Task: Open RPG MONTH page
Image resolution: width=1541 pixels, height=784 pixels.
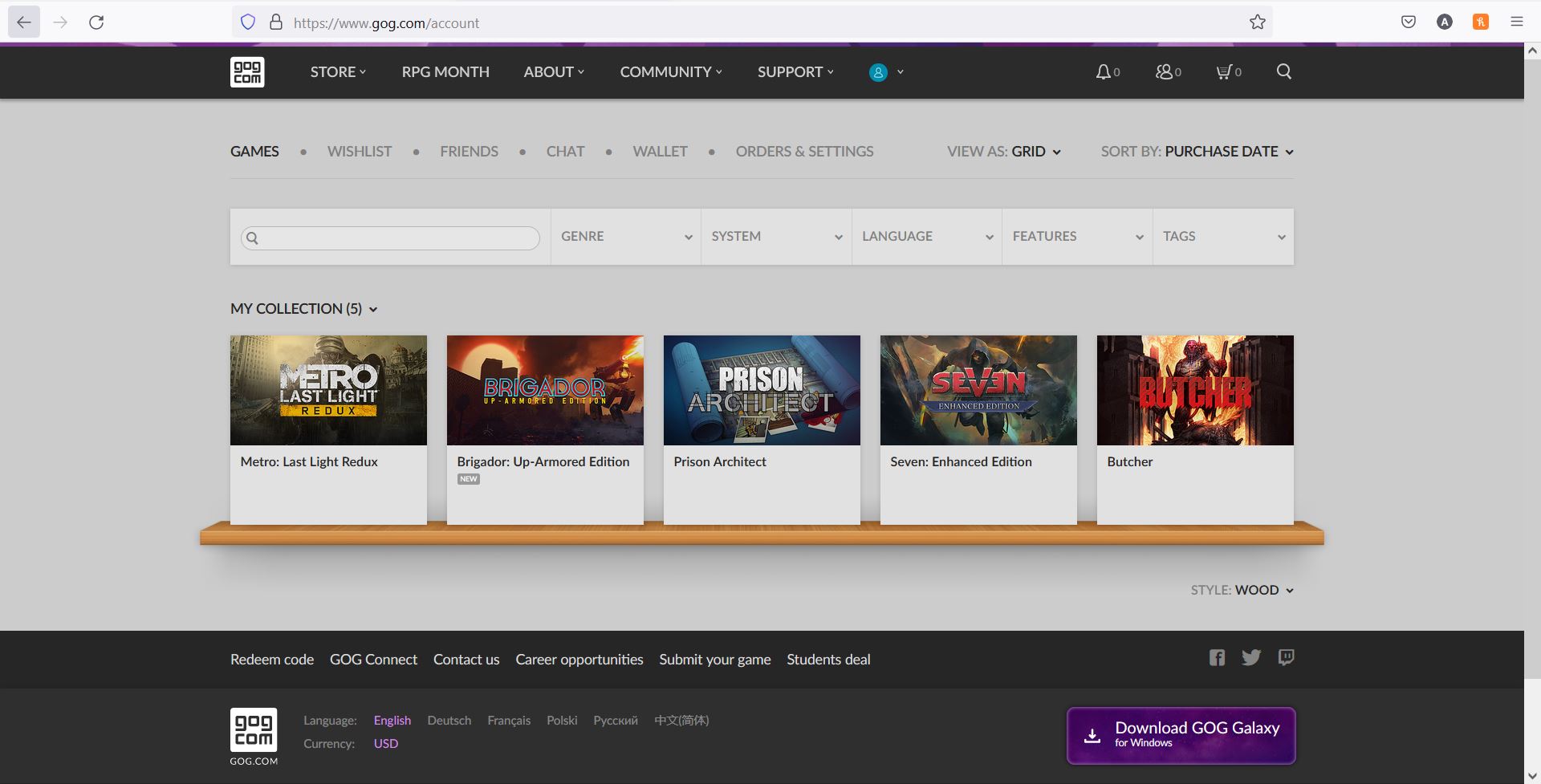Action: (445, 72)
